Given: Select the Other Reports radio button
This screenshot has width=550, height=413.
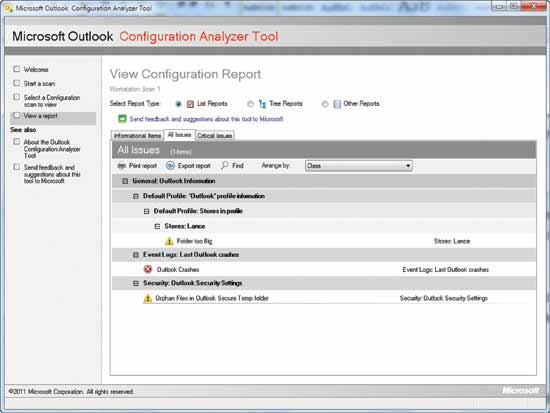Looking at the screenshot, I should [325, 104].
